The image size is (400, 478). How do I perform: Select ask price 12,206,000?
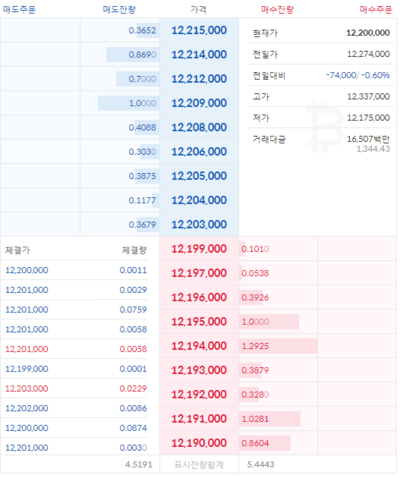pos(199,152)
